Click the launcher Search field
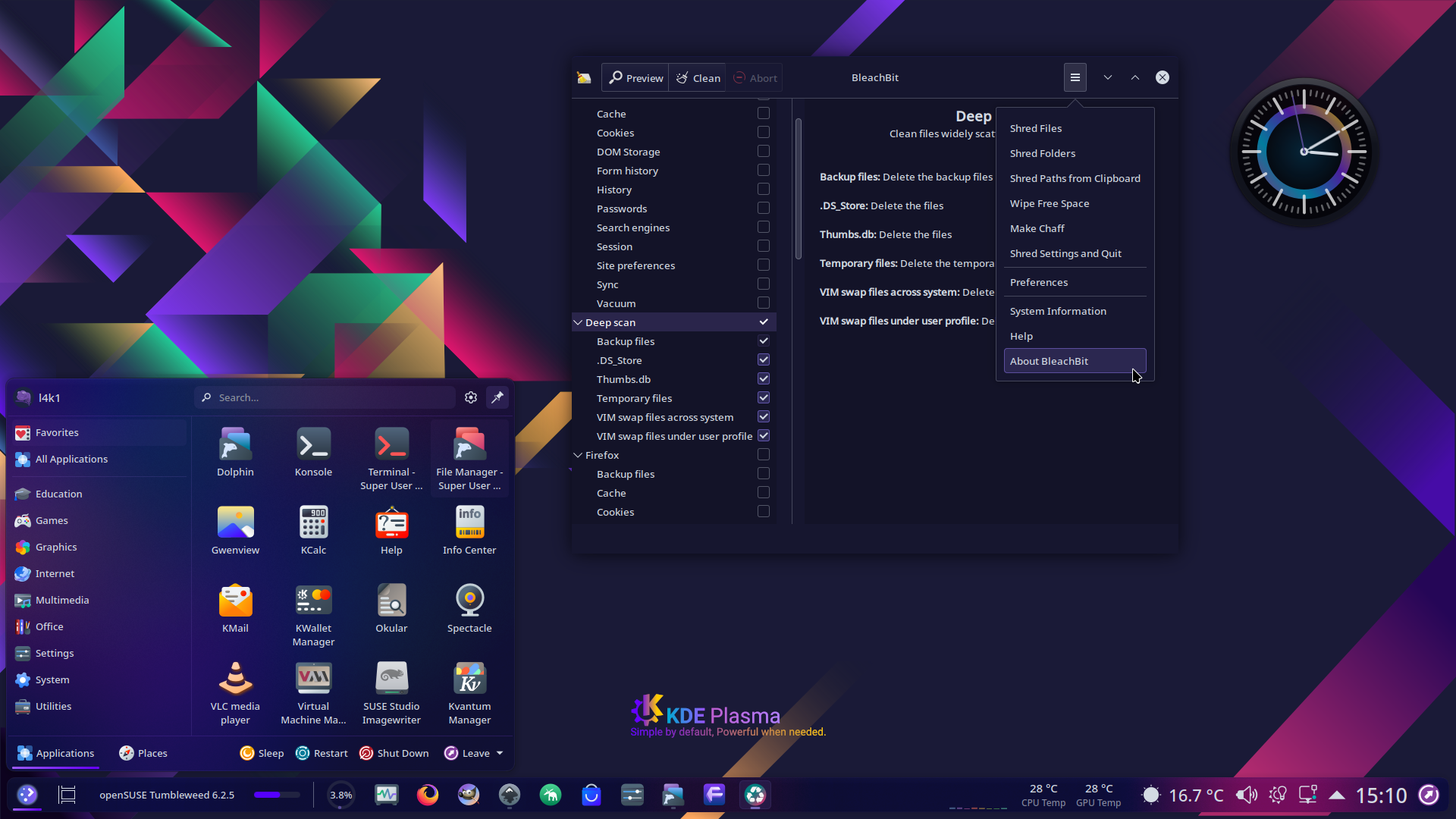1456x819 pixels. click(326, 397)
